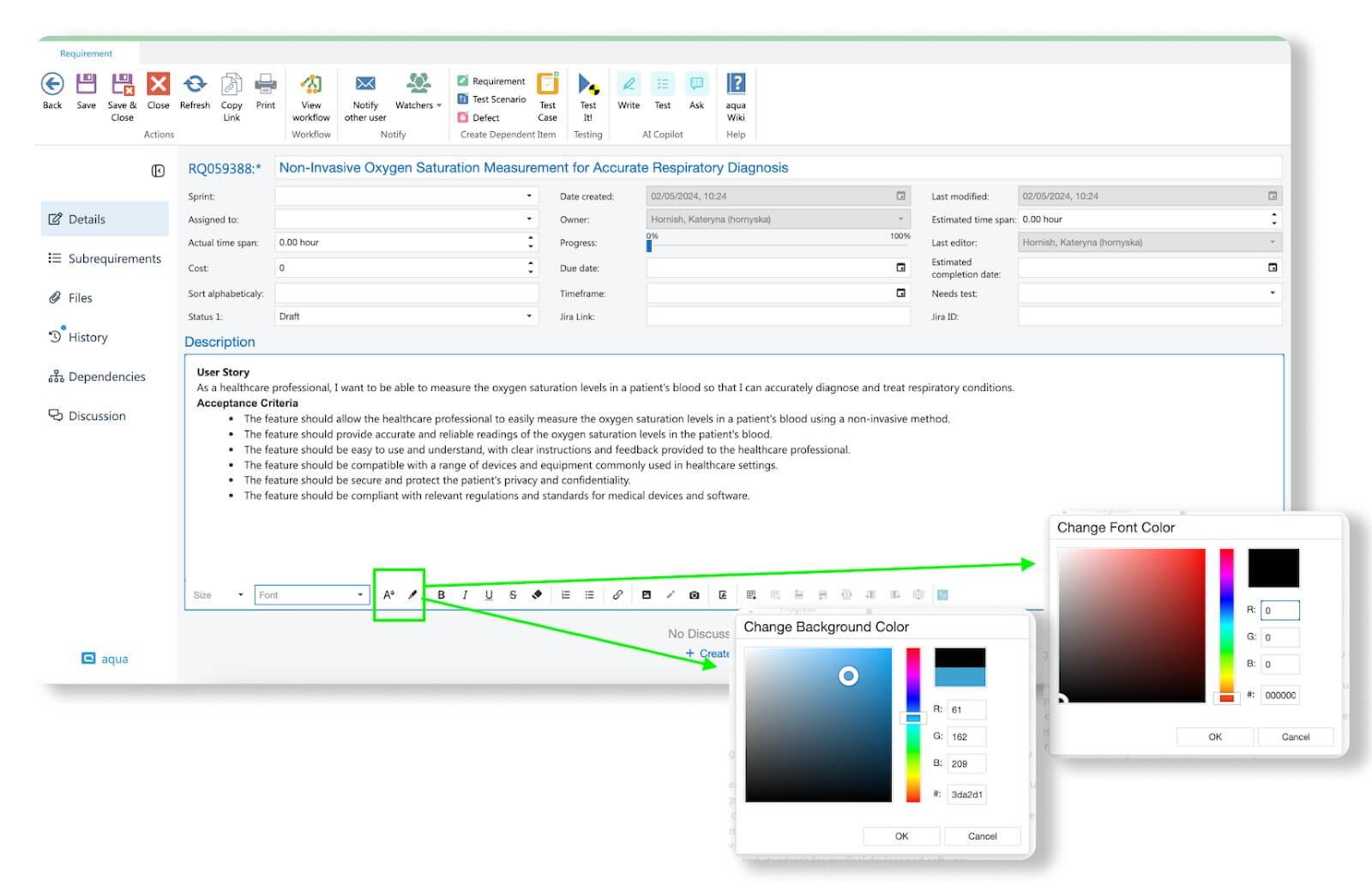Open the Details tab in sidebar
The height and width of the screenshot is (885, 1372).
pos(105,219)
